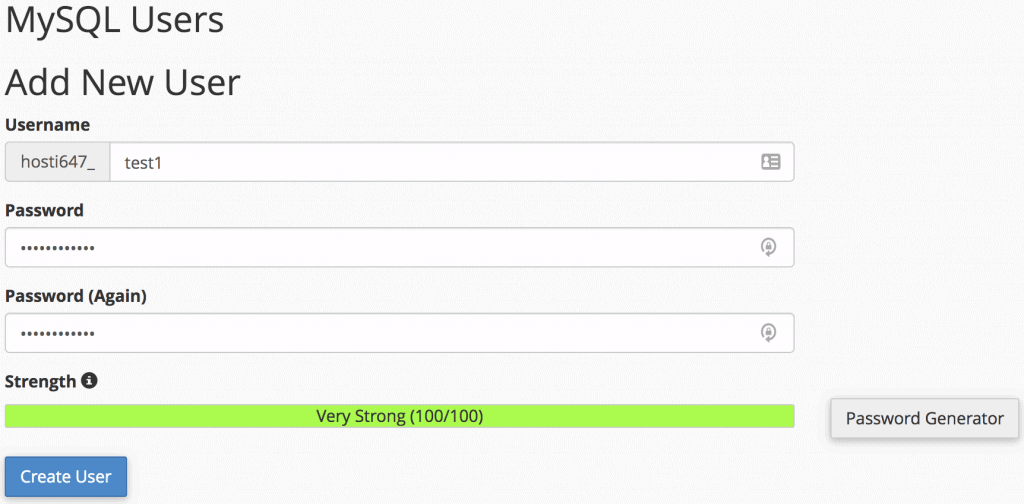1024x504 pixels.
Task: Click the Password label above the first password field
Action: pyautogui.click(x=44, y=210)
